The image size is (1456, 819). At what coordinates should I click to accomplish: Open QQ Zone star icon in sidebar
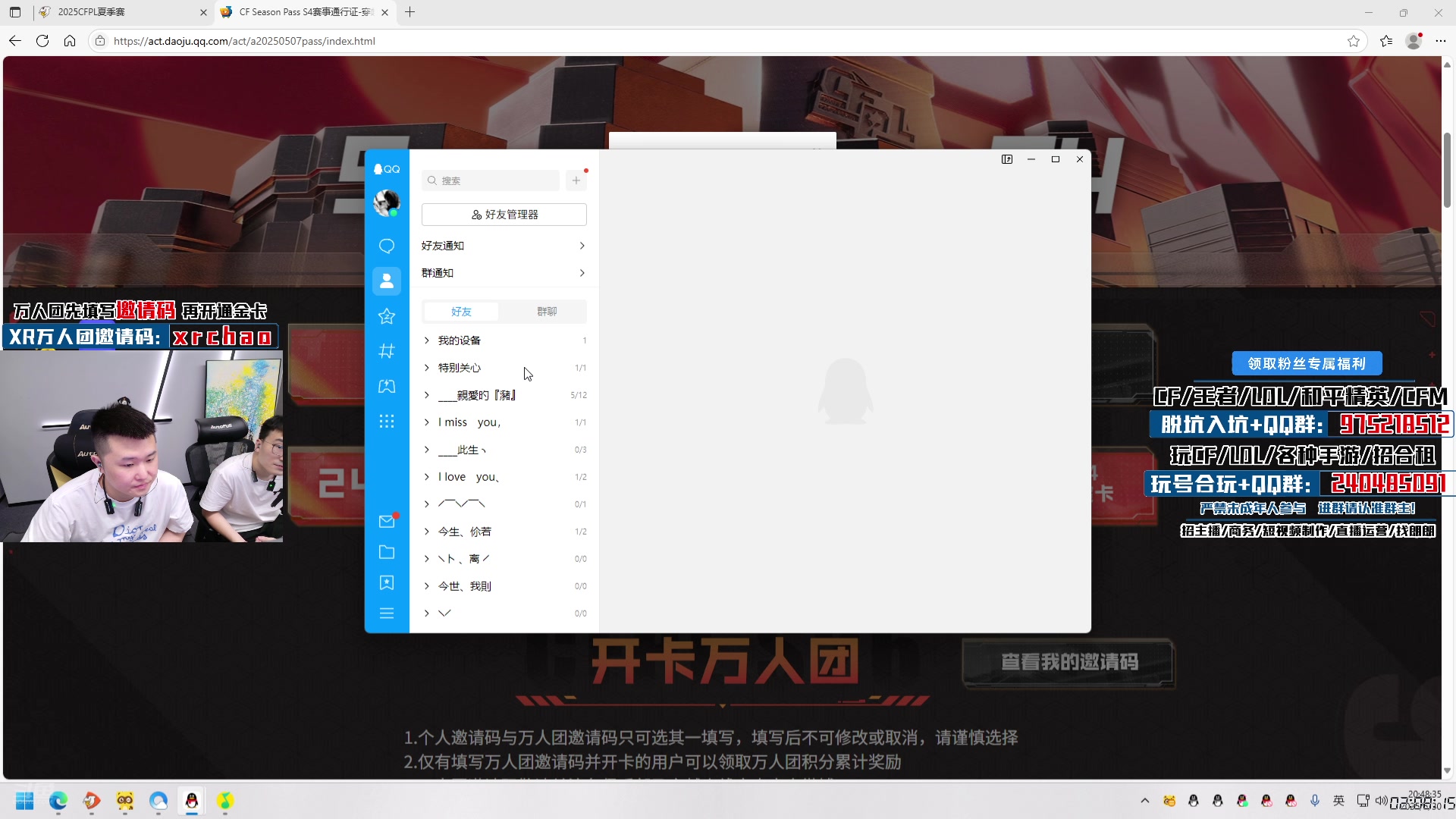(387, 316)
